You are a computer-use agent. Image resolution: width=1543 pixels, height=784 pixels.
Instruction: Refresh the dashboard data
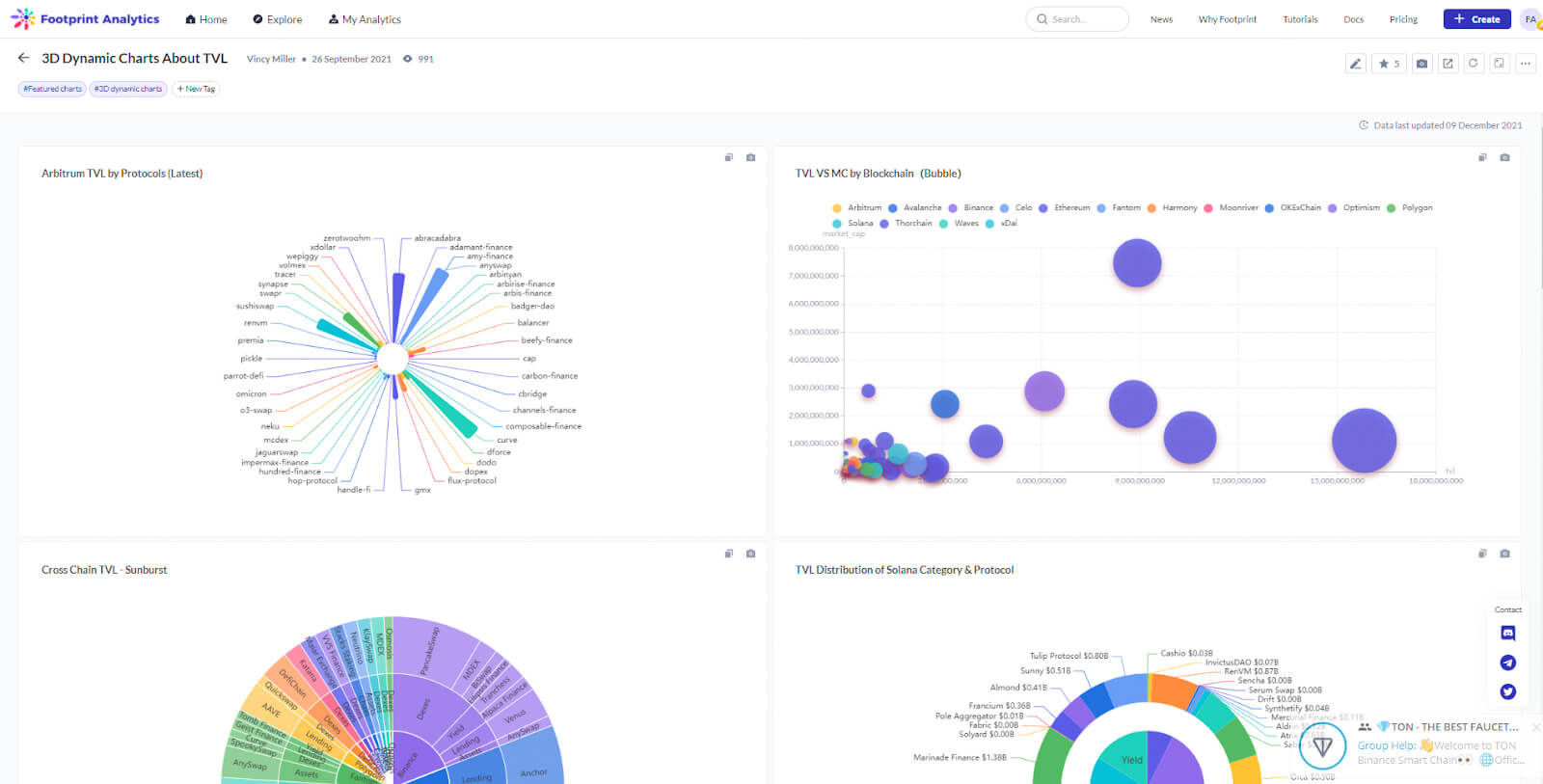click(1473, 64)
